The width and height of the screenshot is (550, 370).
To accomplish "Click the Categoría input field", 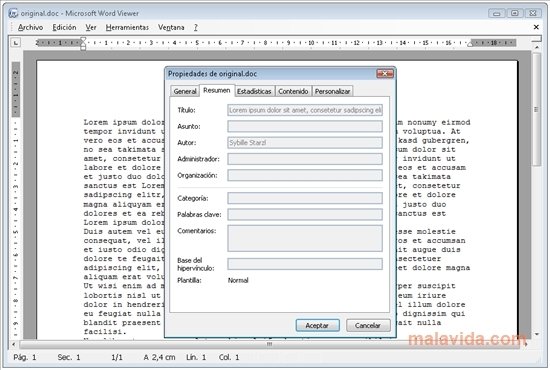I will tap(305, 198).
